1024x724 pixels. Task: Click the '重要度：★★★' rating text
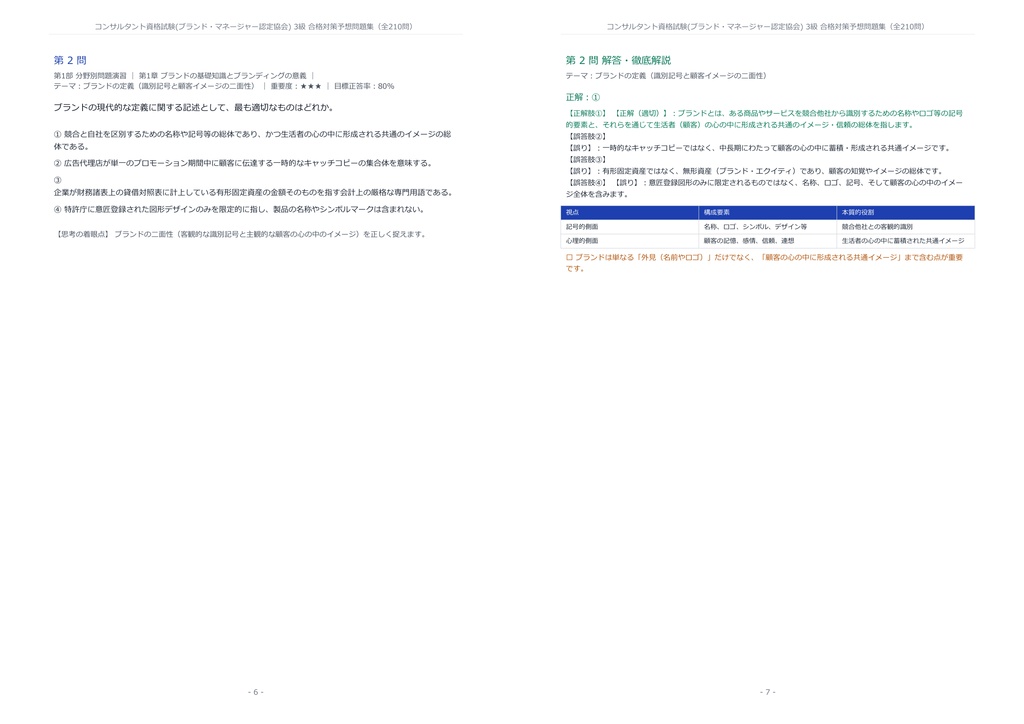296,86
